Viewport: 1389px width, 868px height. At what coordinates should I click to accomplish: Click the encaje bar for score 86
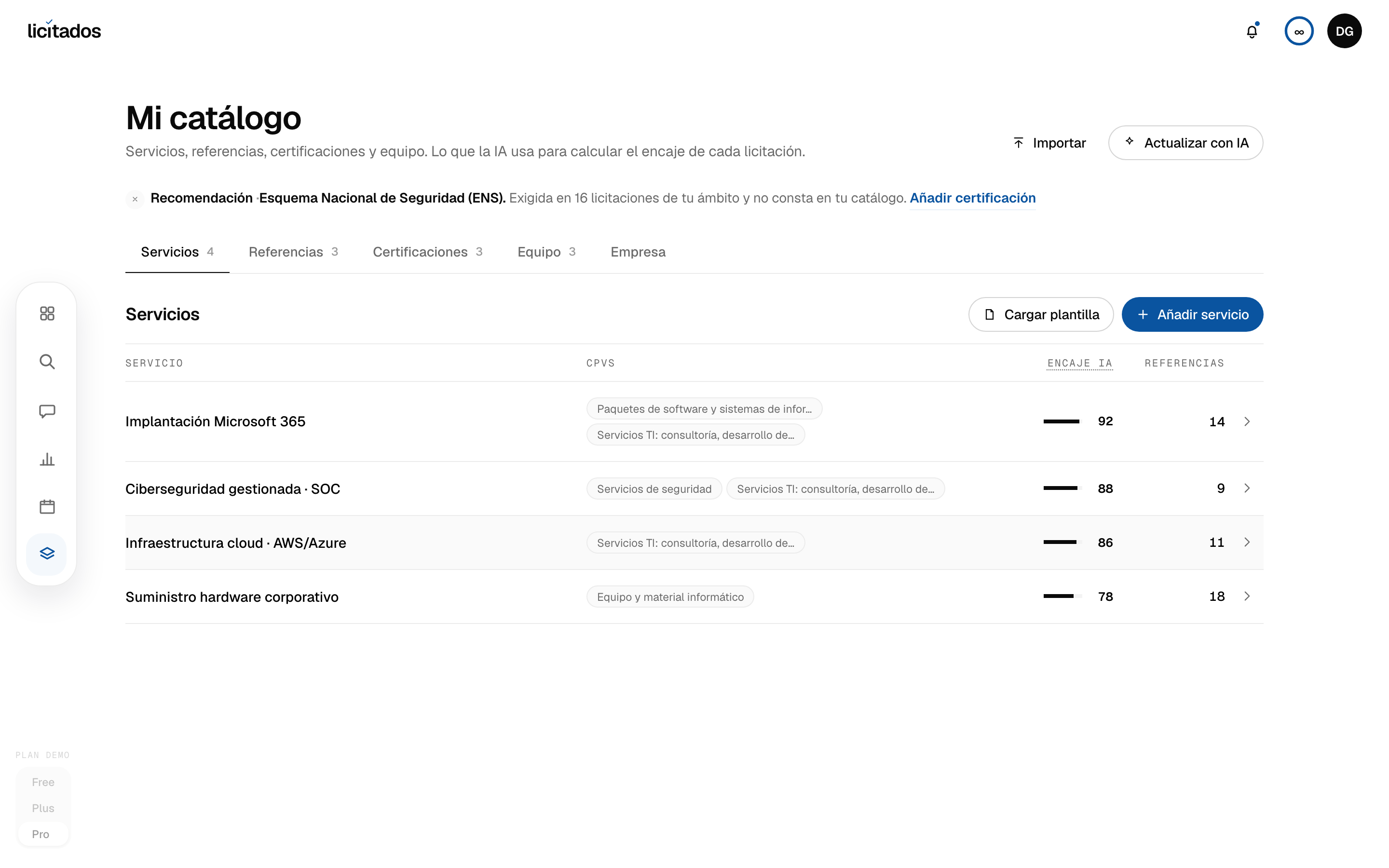click(x=1063, y=542)
